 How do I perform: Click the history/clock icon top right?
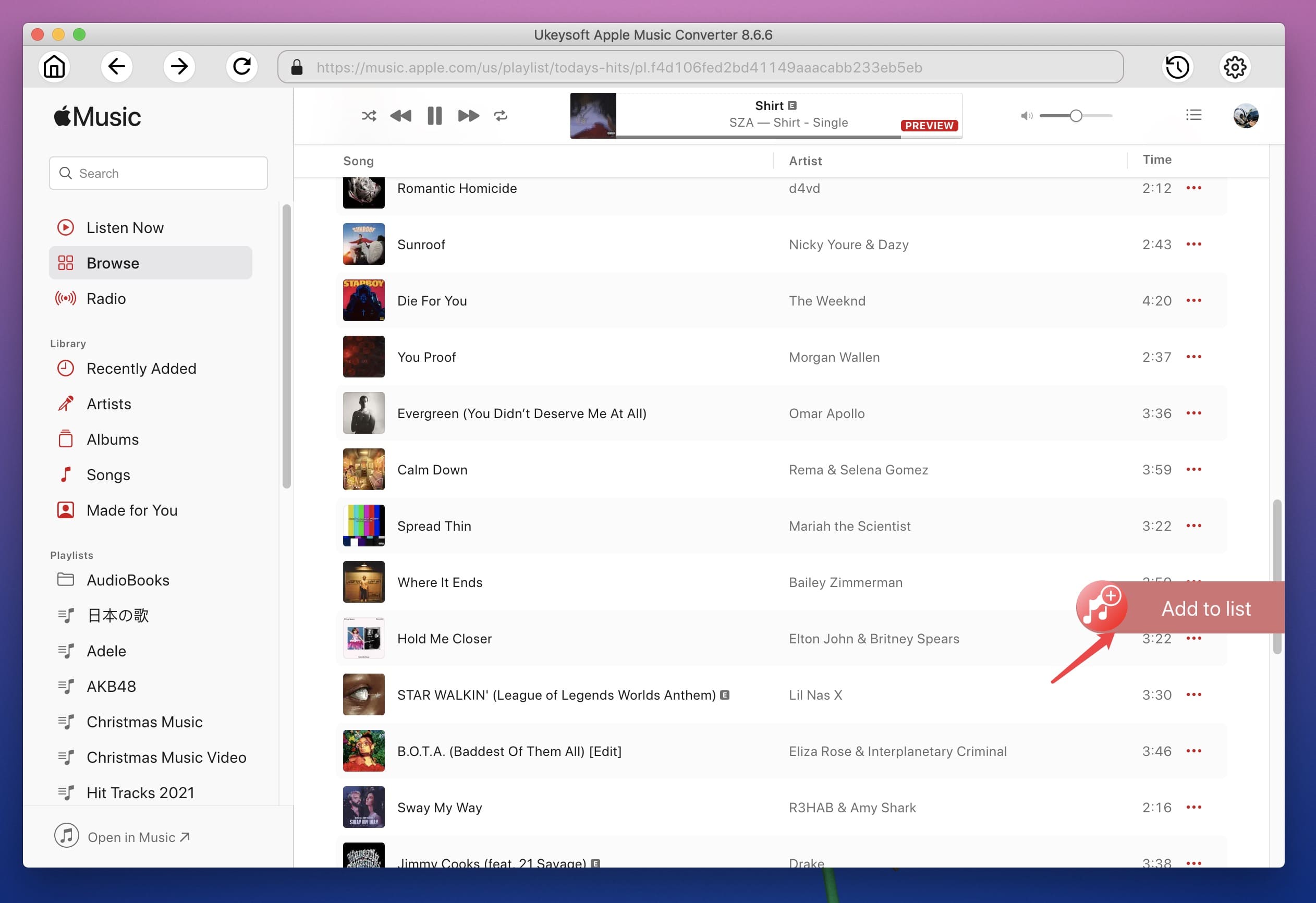pyautogui.click(x=1178, y=67)
